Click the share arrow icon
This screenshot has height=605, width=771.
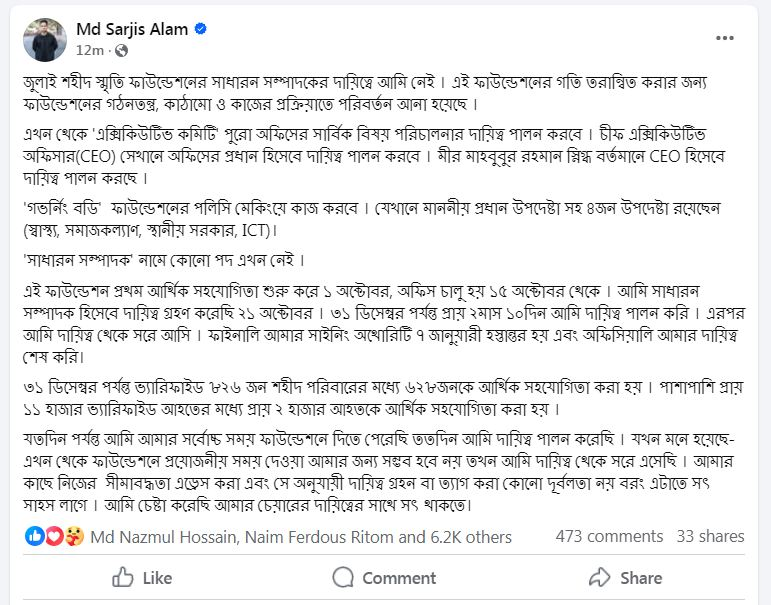[600, 577]
